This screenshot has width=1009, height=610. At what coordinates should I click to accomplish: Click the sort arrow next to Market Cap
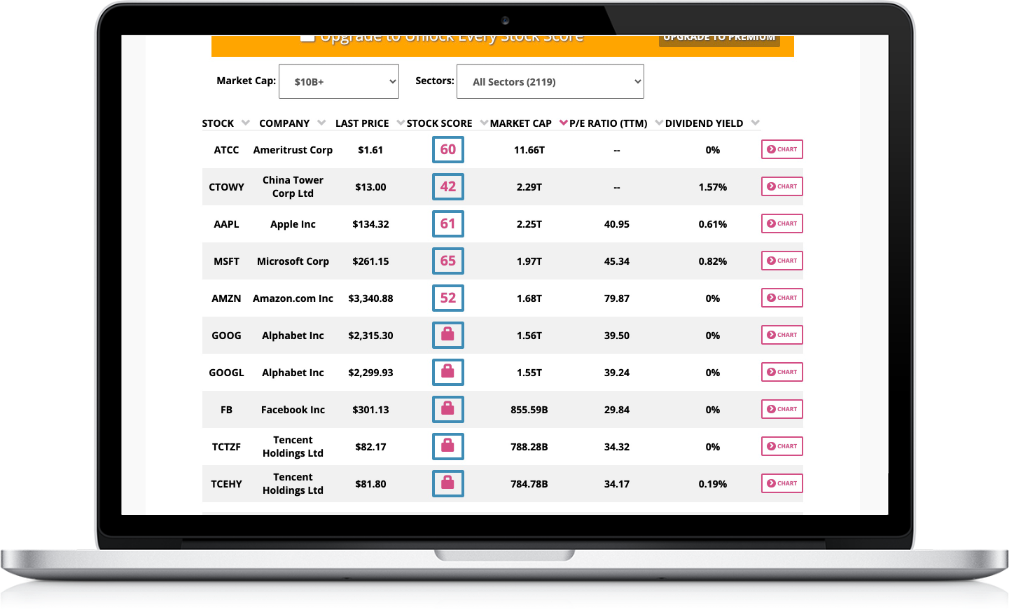563,123
